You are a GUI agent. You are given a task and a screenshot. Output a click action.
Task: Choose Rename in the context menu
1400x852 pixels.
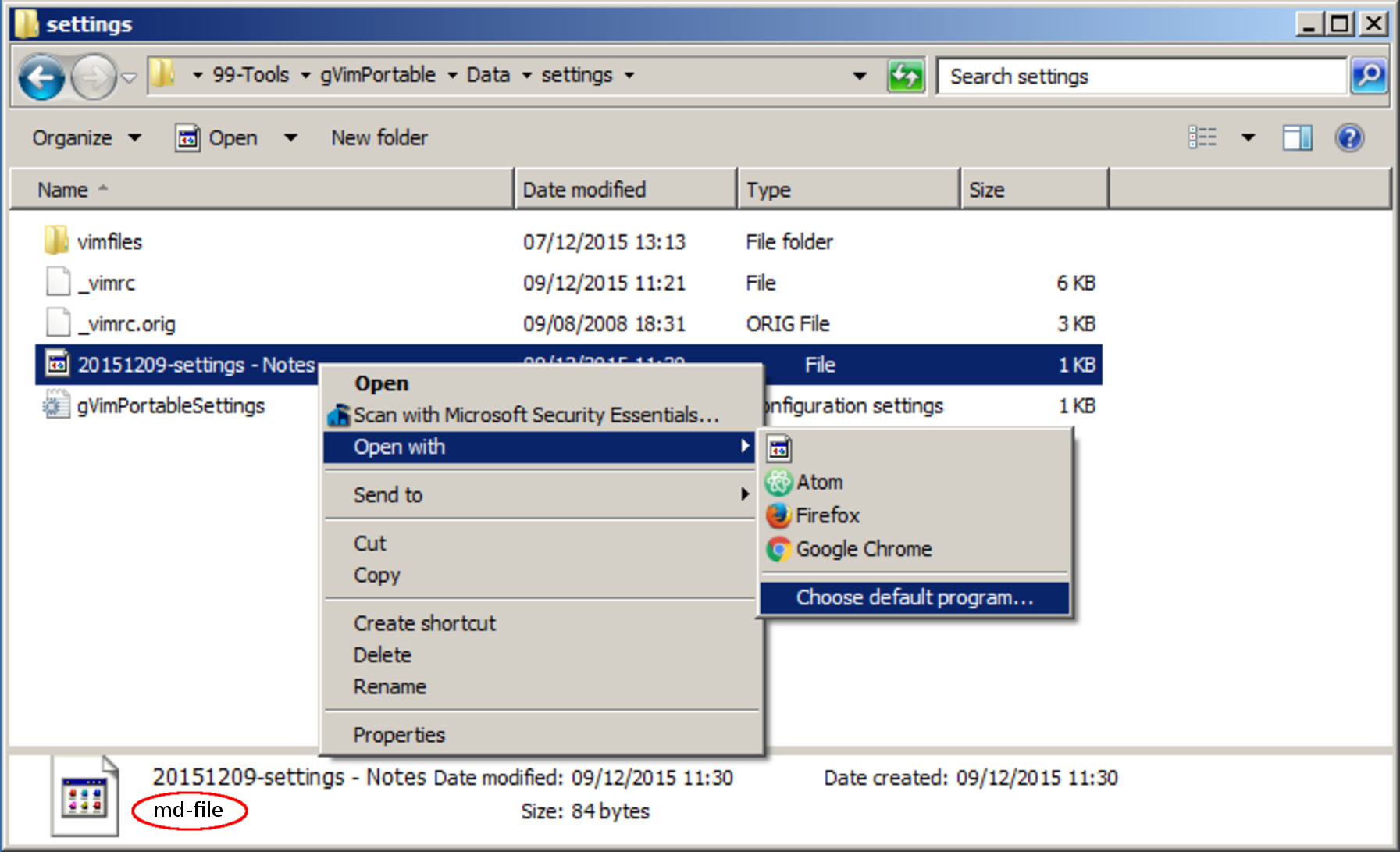[x=390, y=686]
